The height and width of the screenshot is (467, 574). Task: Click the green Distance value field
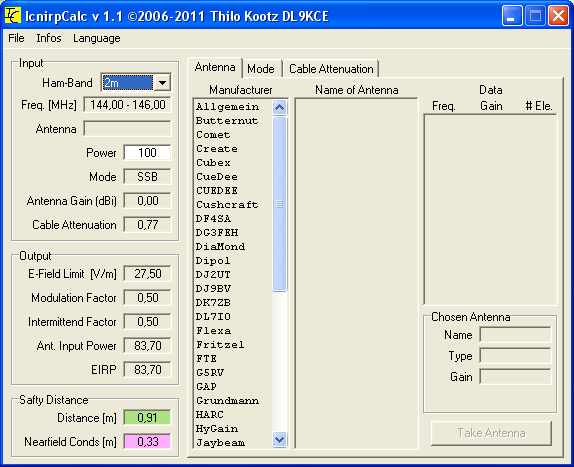click(147, 418)
